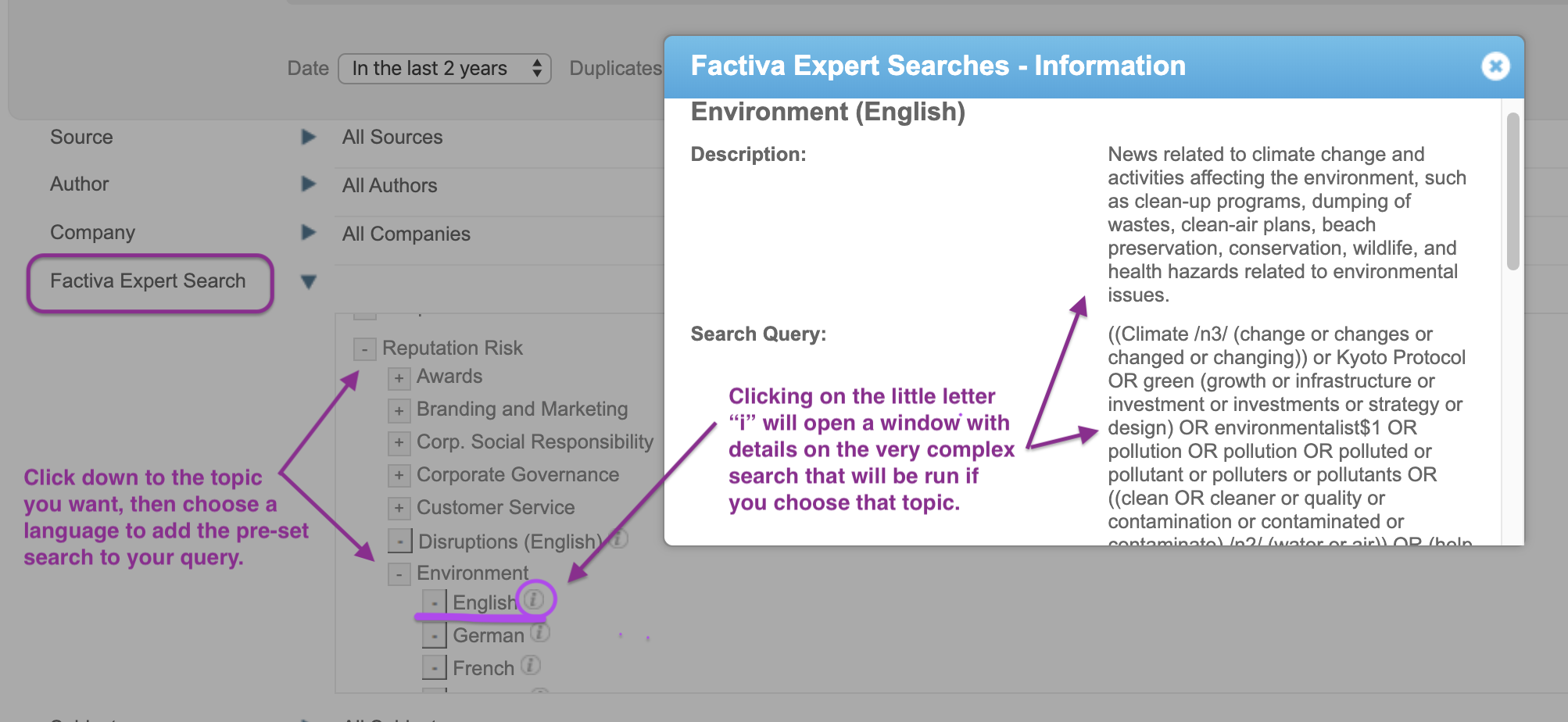This screenshot has height=722, width=1568.
Task: Click the Corporate Governance tree label
Action: (517, 475)
